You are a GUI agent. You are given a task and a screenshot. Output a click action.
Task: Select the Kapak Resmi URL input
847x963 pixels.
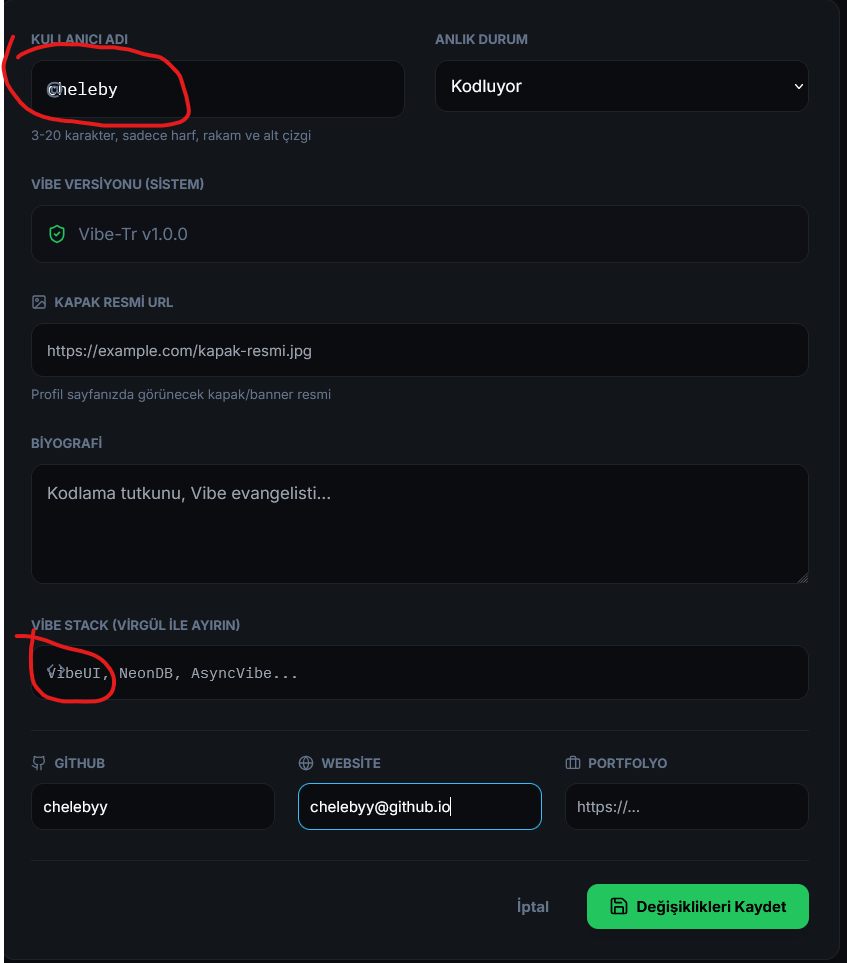click(x=420, y=350)
